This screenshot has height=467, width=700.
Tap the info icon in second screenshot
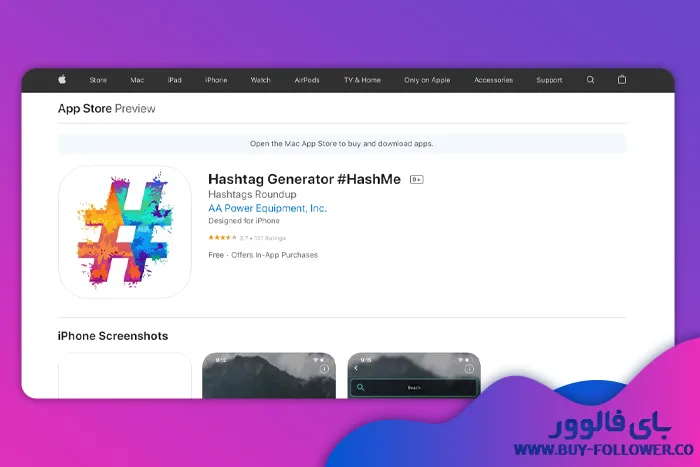tap(324, 369)
